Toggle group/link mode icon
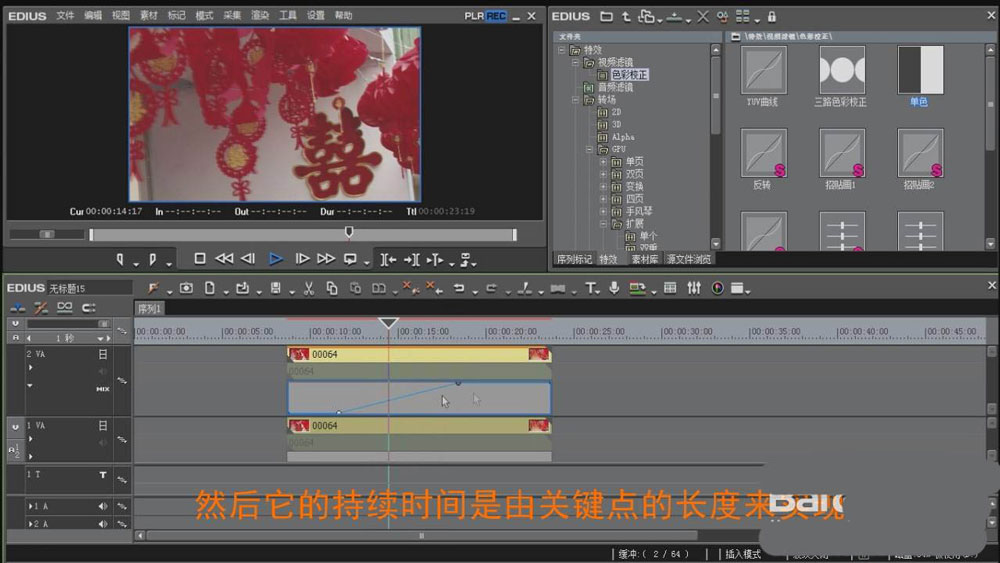 (64, 308)
